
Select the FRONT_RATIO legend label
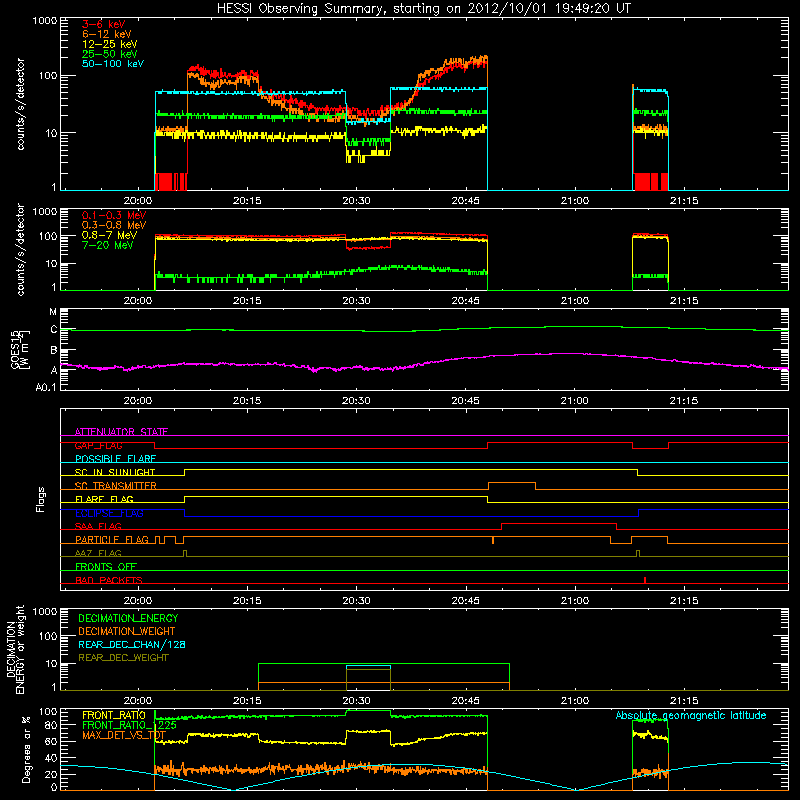[x=114, y=716]
